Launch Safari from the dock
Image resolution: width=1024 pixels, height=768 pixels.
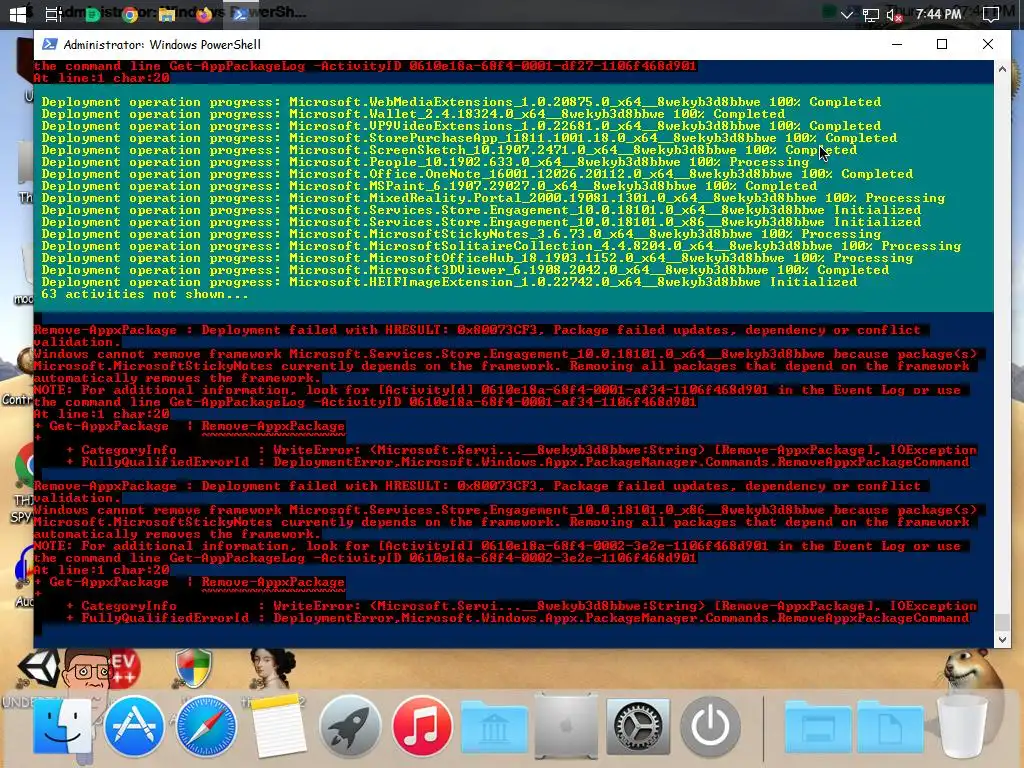tap(206, 727)
